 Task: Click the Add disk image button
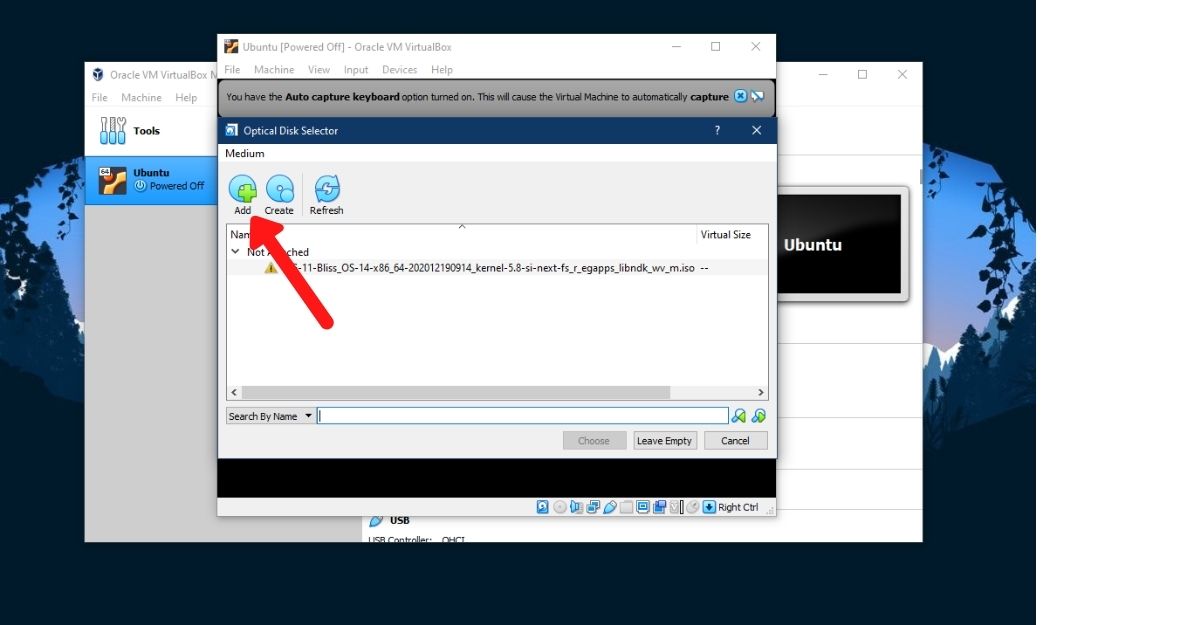(243, 195)
